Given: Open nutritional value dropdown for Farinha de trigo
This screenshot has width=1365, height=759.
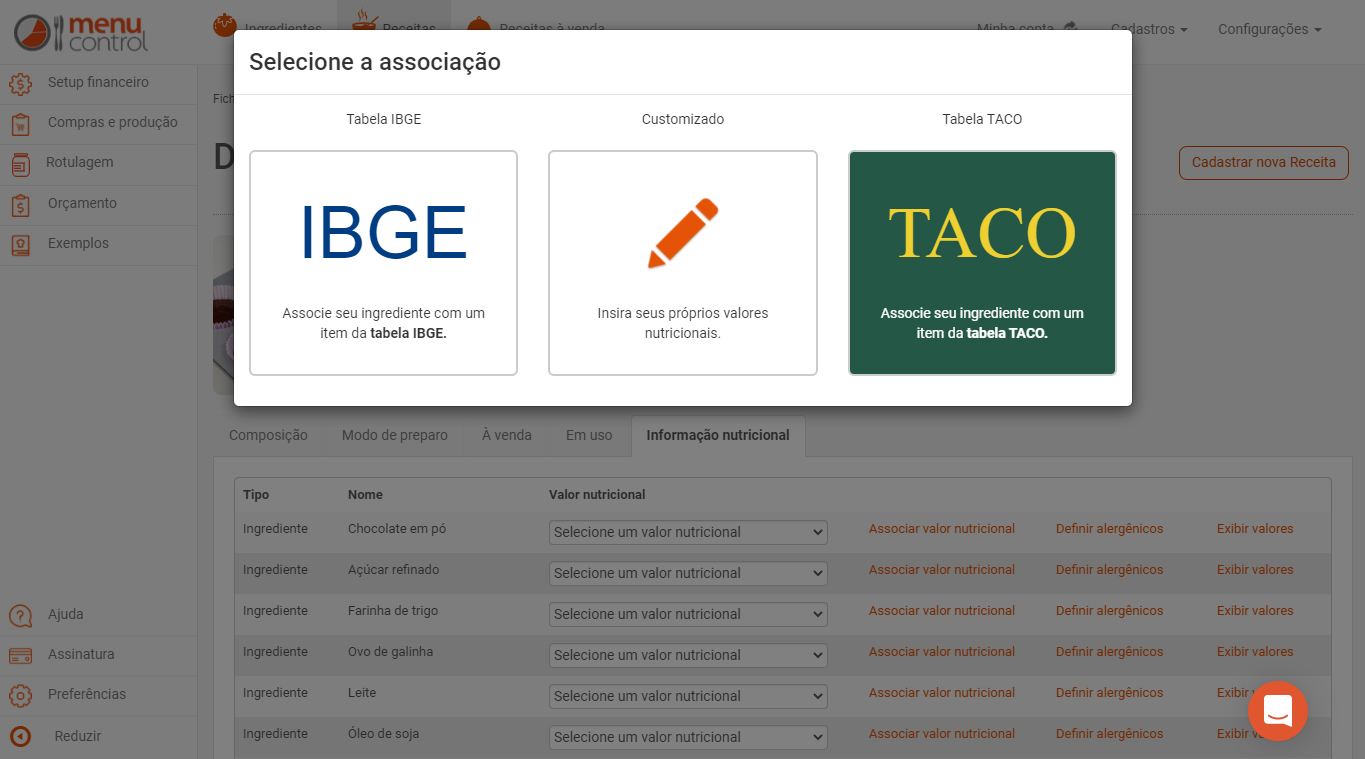Looking at the screenshot, I should [x=688, y=614].
